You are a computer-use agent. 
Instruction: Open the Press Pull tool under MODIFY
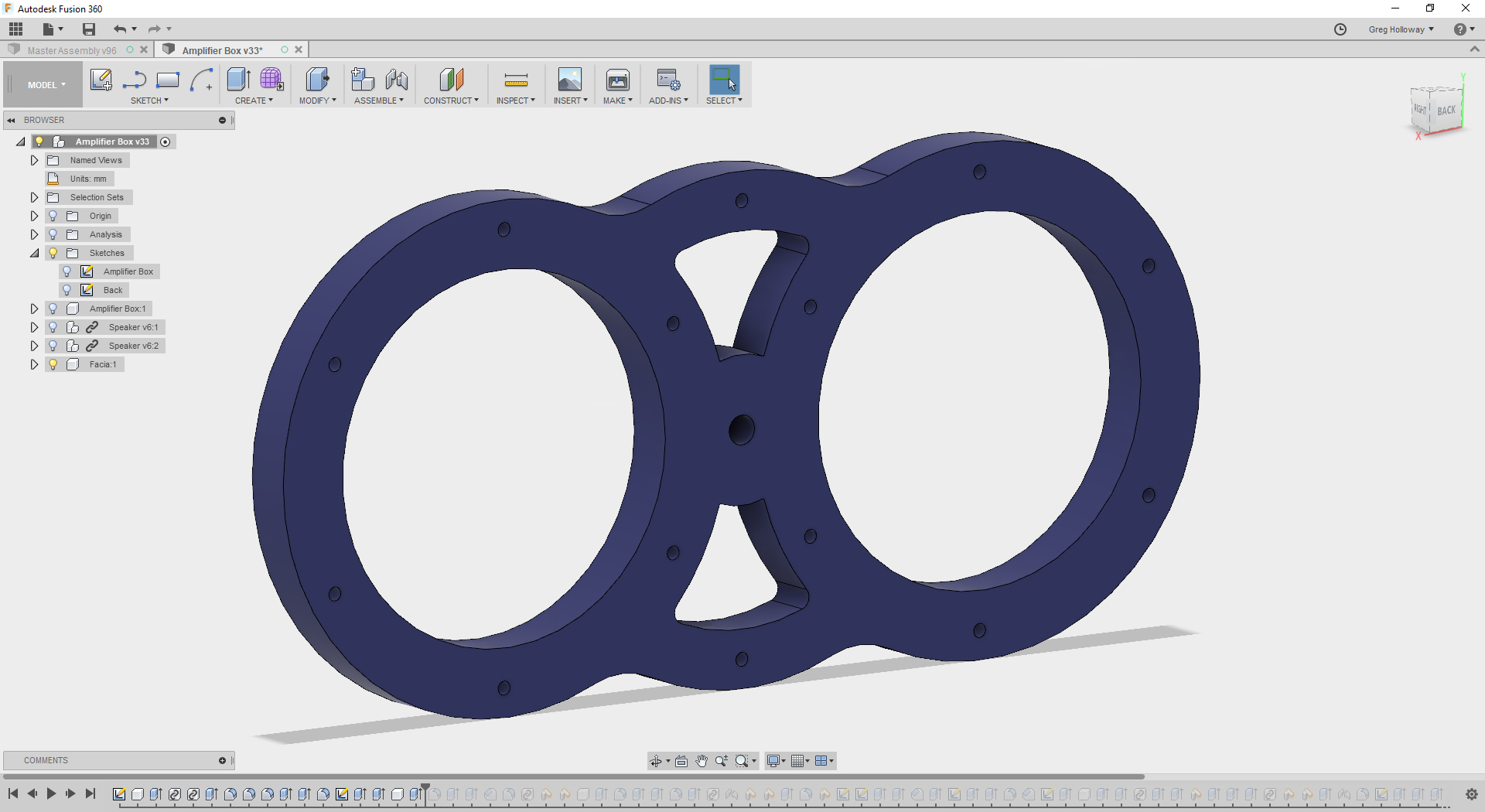[x=317, y=80]
